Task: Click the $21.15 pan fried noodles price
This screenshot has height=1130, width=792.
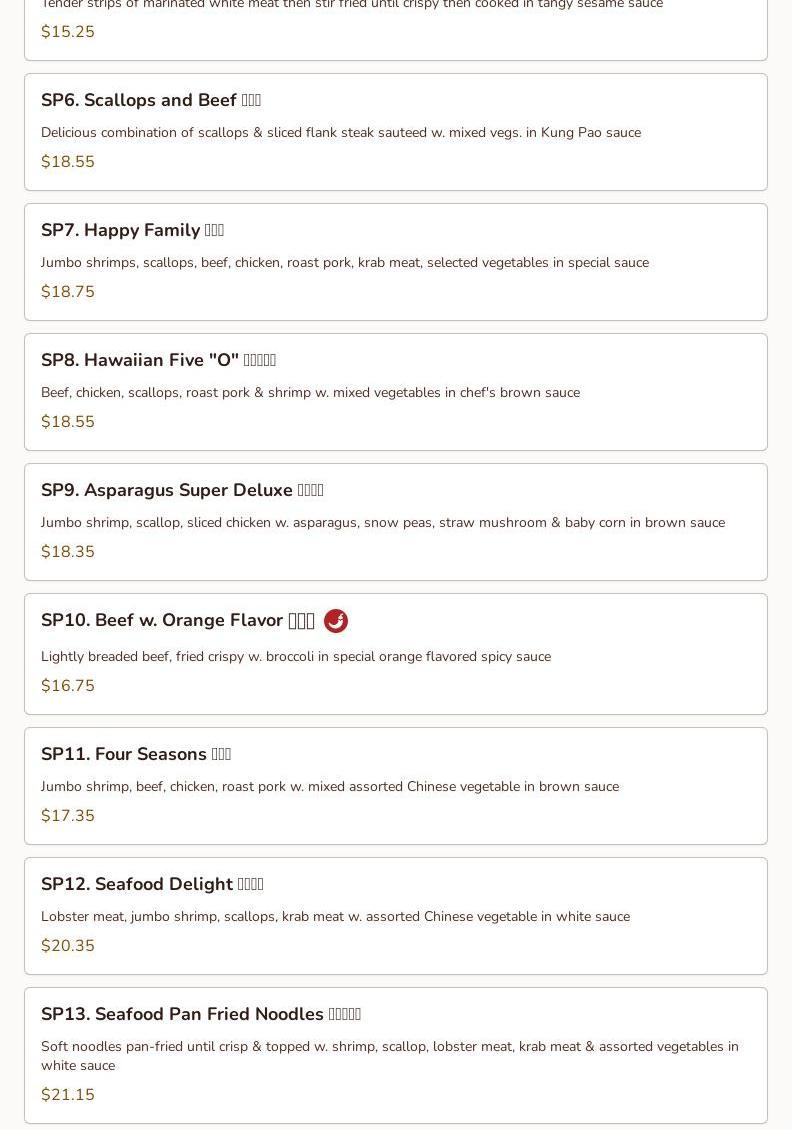Action: [x=68, y=1095]
